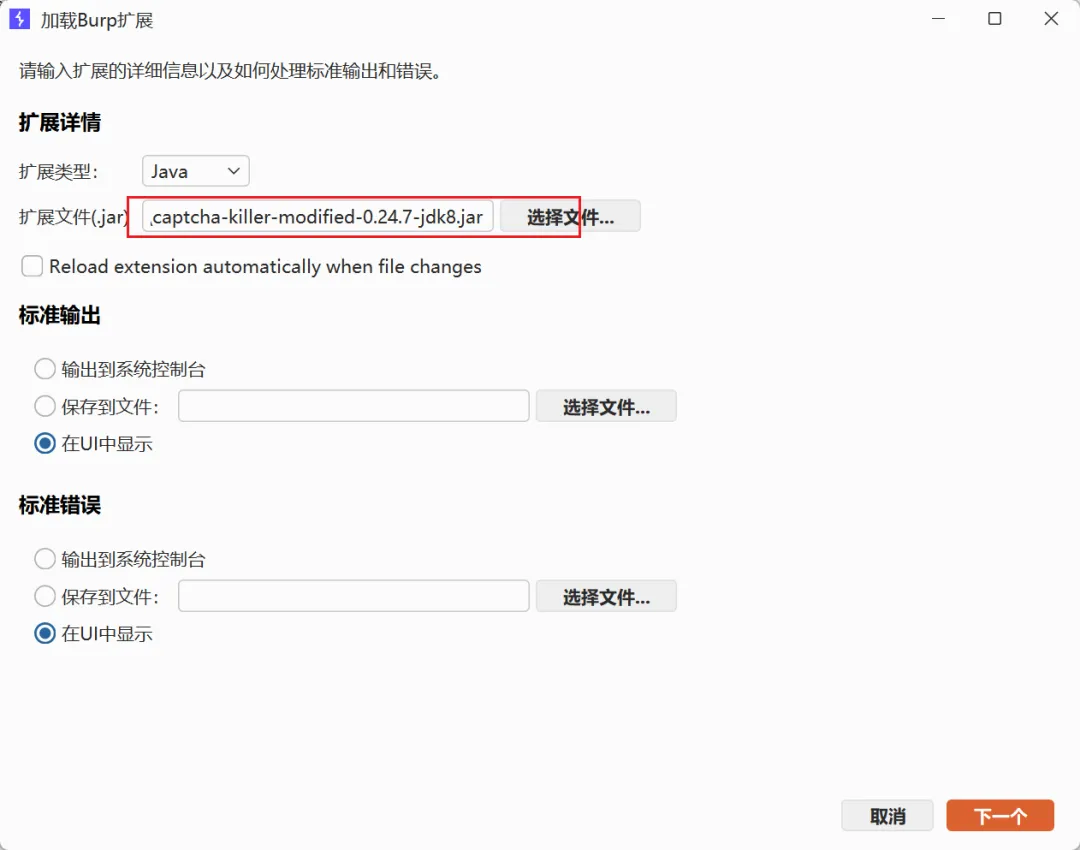Click the 扩展详情 section heading
Image resolution: width=1080 pixels, height=850 pixels.
pyautogui.click(x=60, y=123)
